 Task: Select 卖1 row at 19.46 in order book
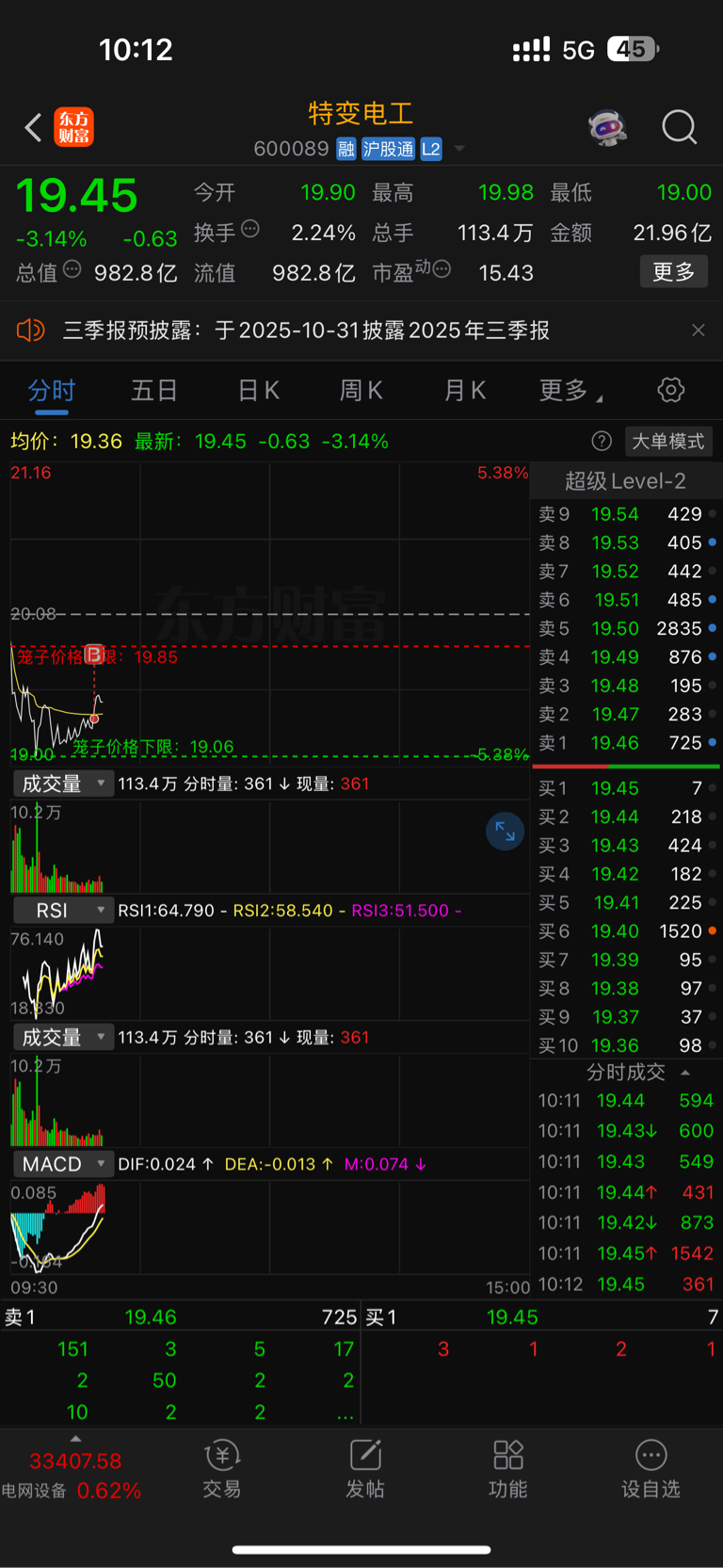625,743
